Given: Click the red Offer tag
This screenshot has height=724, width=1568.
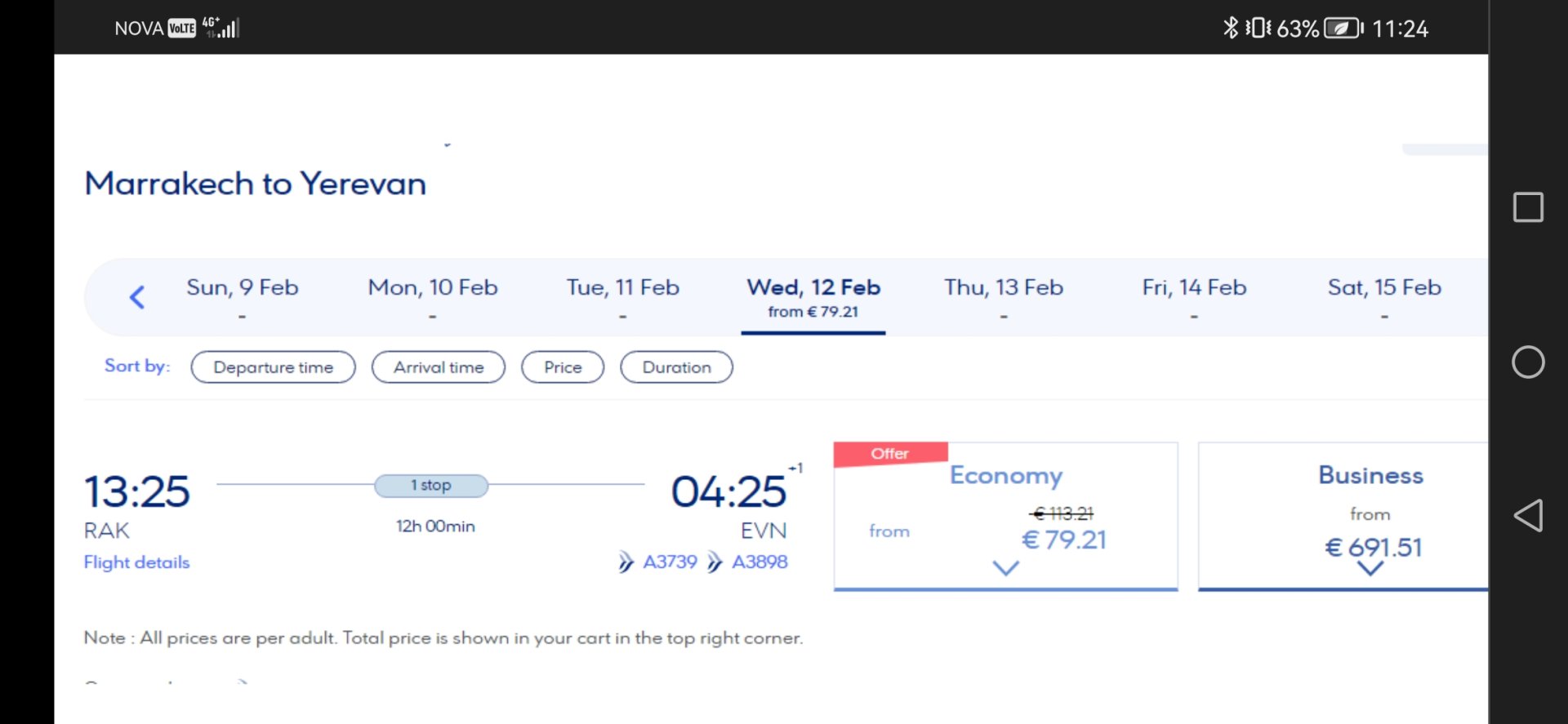Looking at the screenshot, I should click(890, 454).
